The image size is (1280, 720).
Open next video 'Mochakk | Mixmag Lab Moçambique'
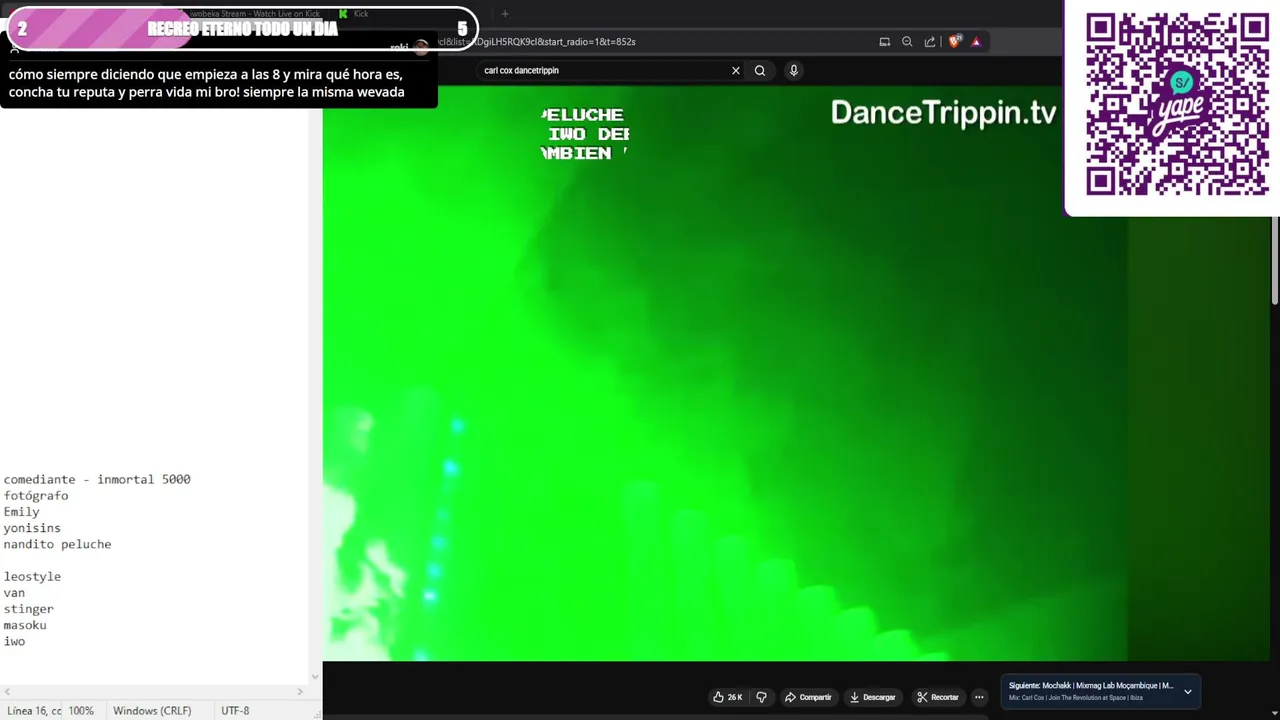pyautogui.click(x=1091, y=686)
